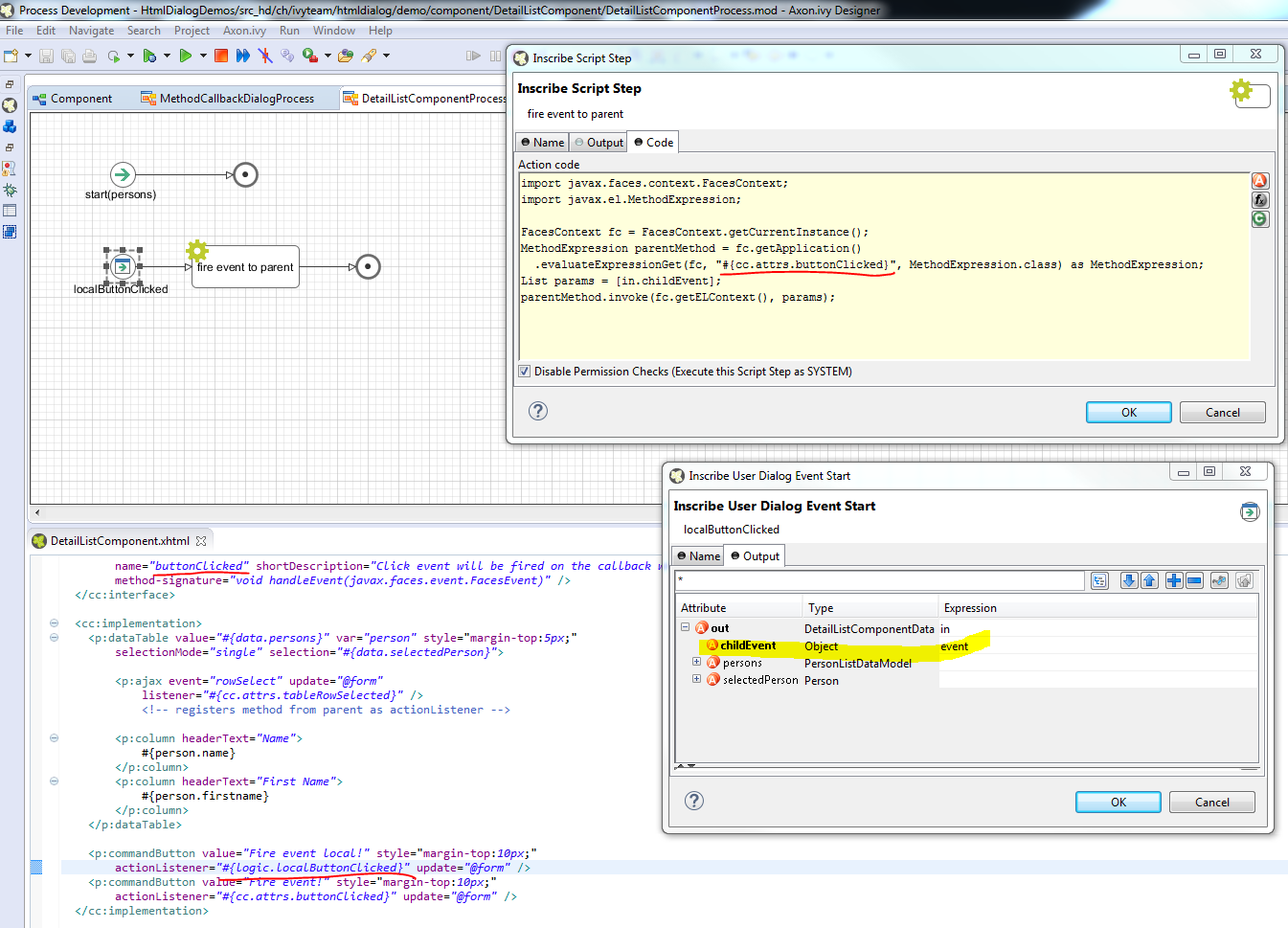1288x928 pixels.
Task: Click the blue cubes sidebar icon
Action: pos(10,126)
